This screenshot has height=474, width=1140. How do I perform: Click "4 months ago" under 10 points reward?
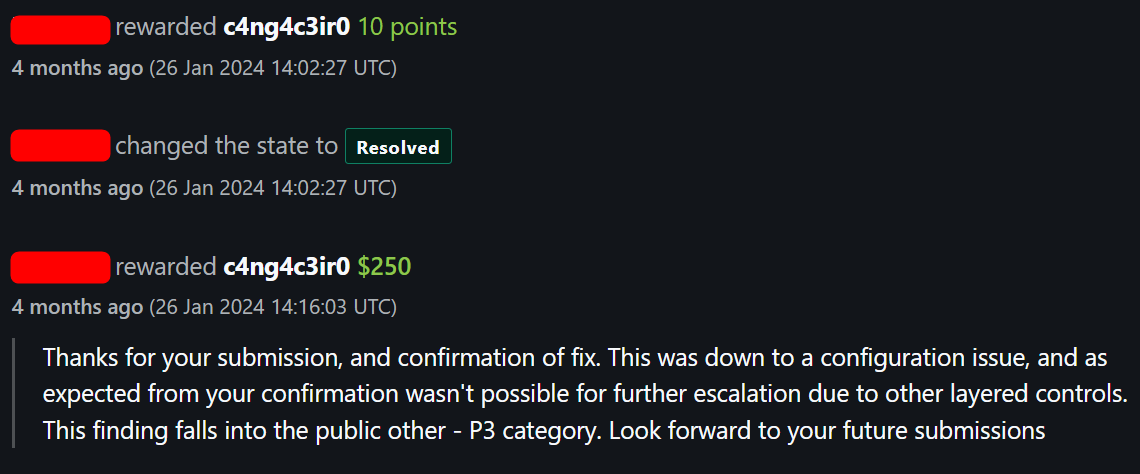77,68
